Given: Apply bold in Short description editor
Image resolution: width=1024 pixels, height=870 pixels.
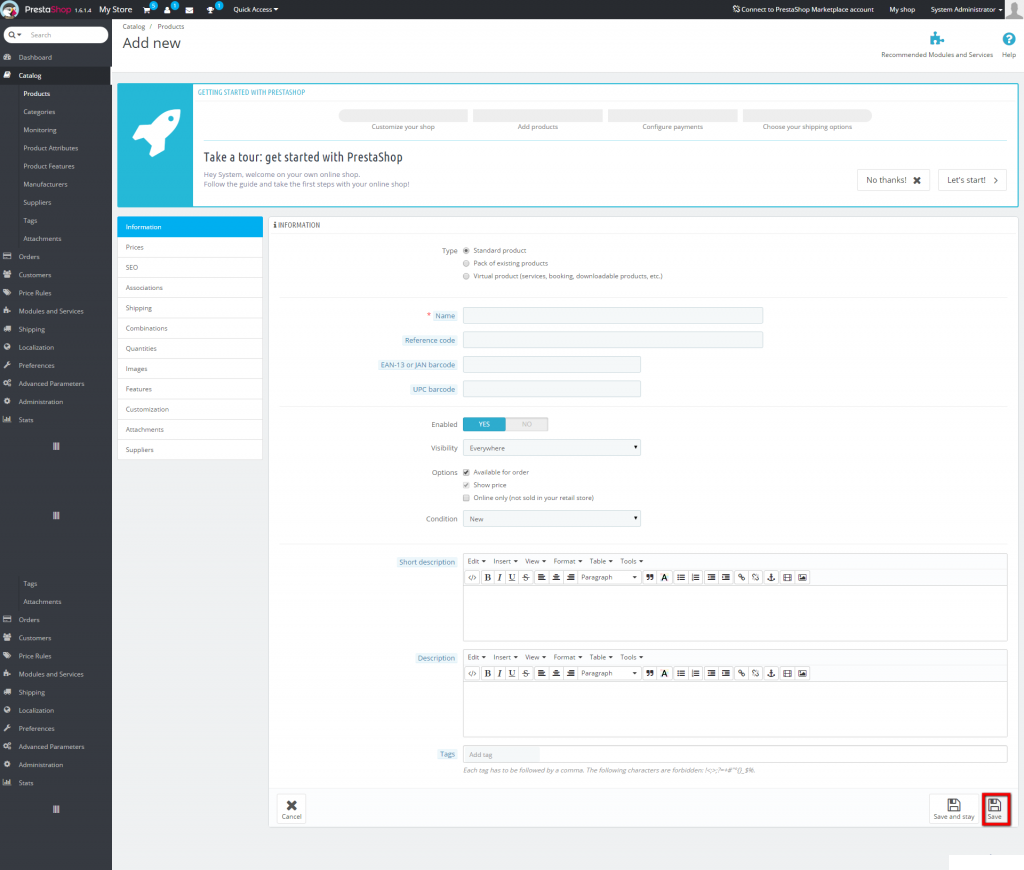Looking at the screenshot, I should pyautogui.click(x=487, y=577).
